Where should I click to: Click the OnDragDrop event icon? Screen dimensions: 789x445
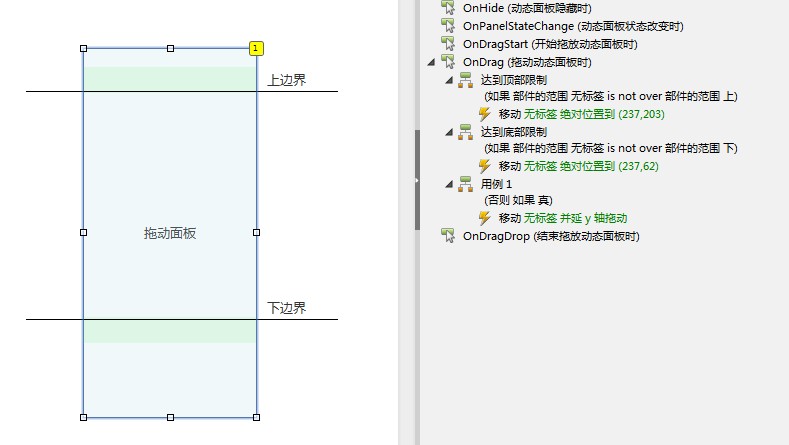point(448,237)
